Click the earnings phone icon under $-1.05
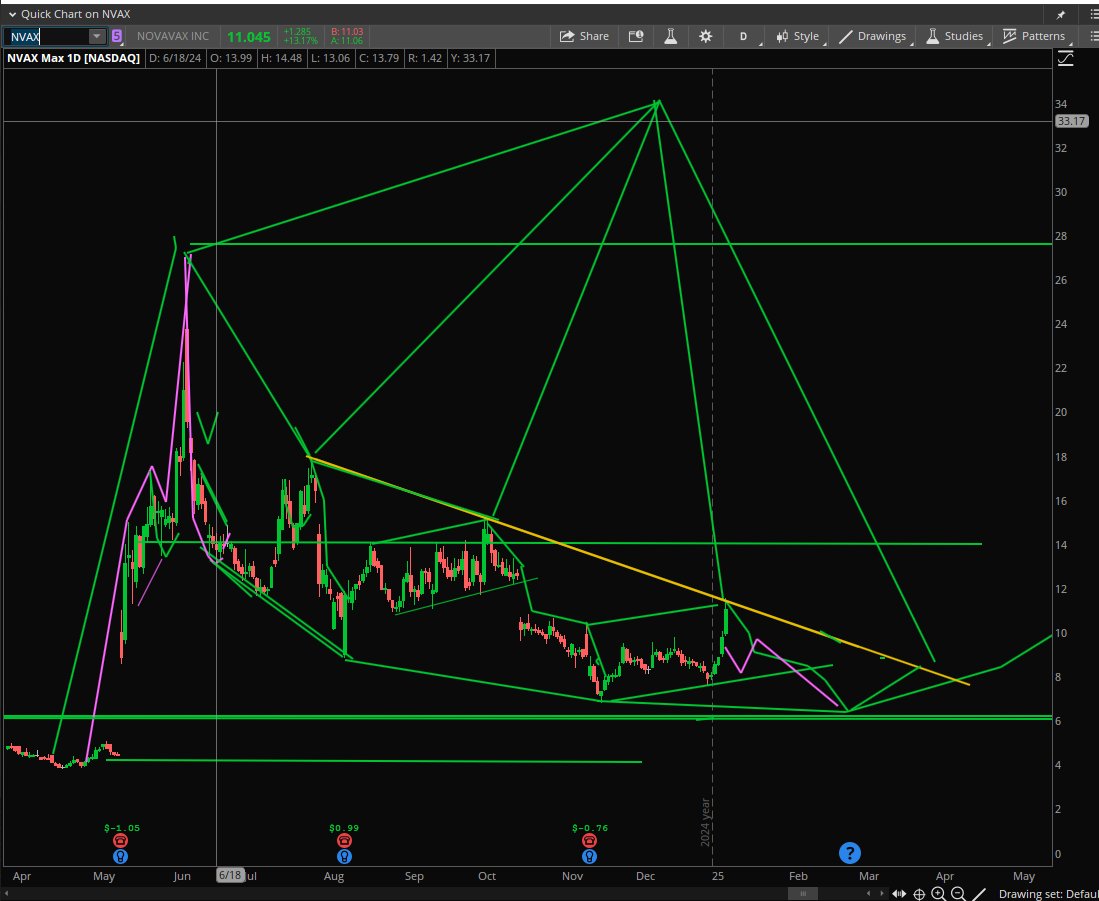1099x901 pixels. click(121, 841)
